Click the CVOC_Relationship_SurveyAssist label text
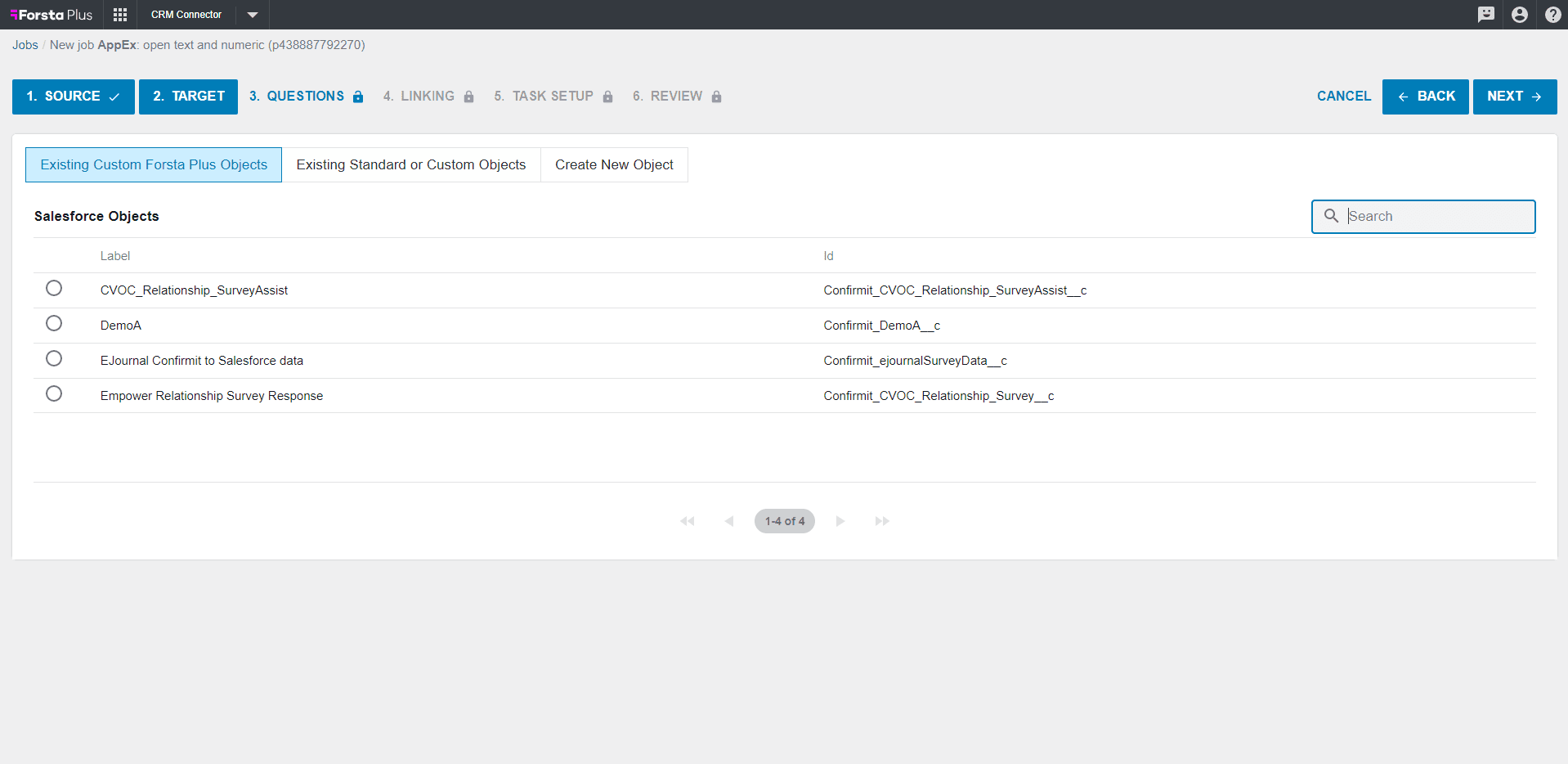 tap(194, 290)
